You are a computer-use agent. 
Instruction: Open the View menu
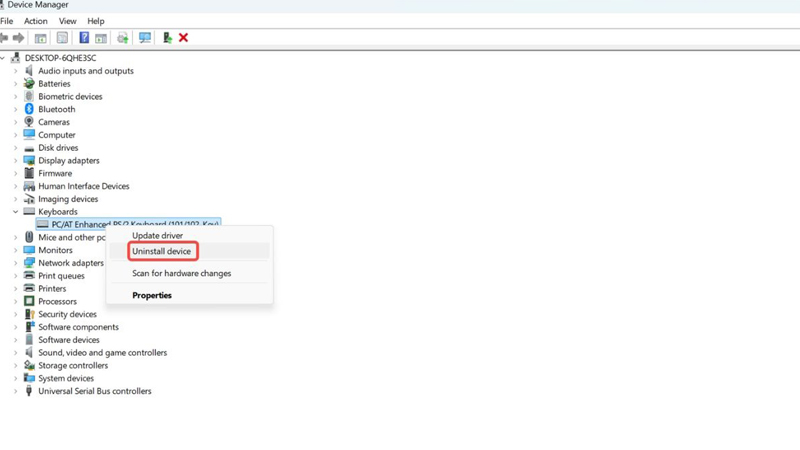coord(67,21)
